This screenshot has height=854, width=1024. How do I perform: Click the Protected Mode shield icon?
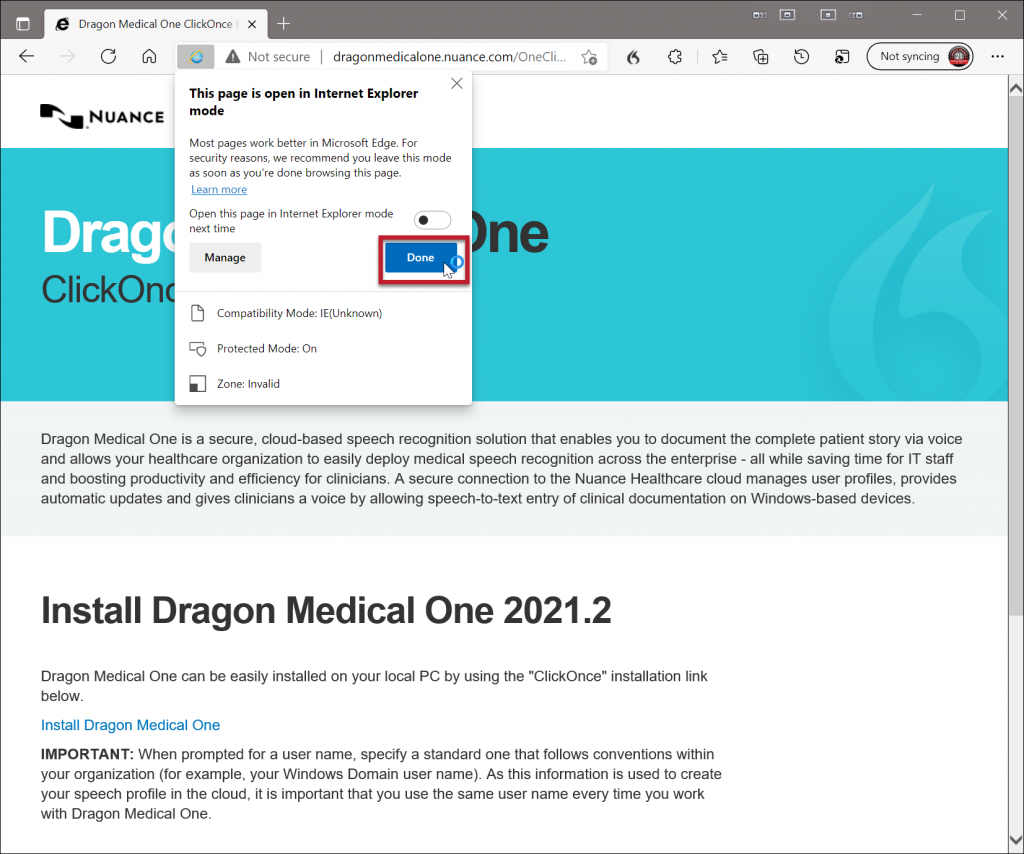tap(197, 349)
